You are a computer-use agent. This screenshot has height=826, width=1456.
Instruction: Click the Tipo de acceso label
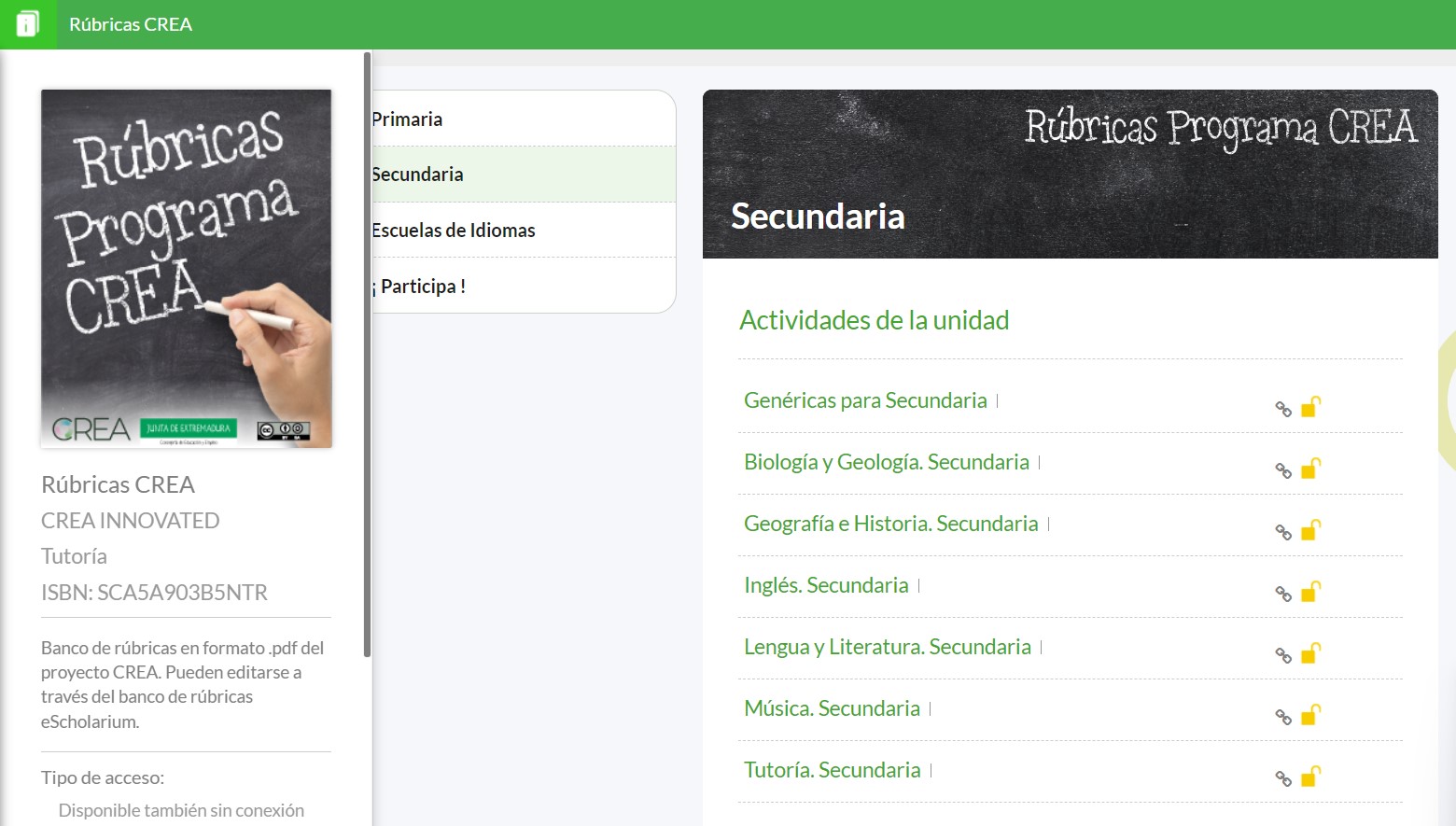click(x=103, y=777)
